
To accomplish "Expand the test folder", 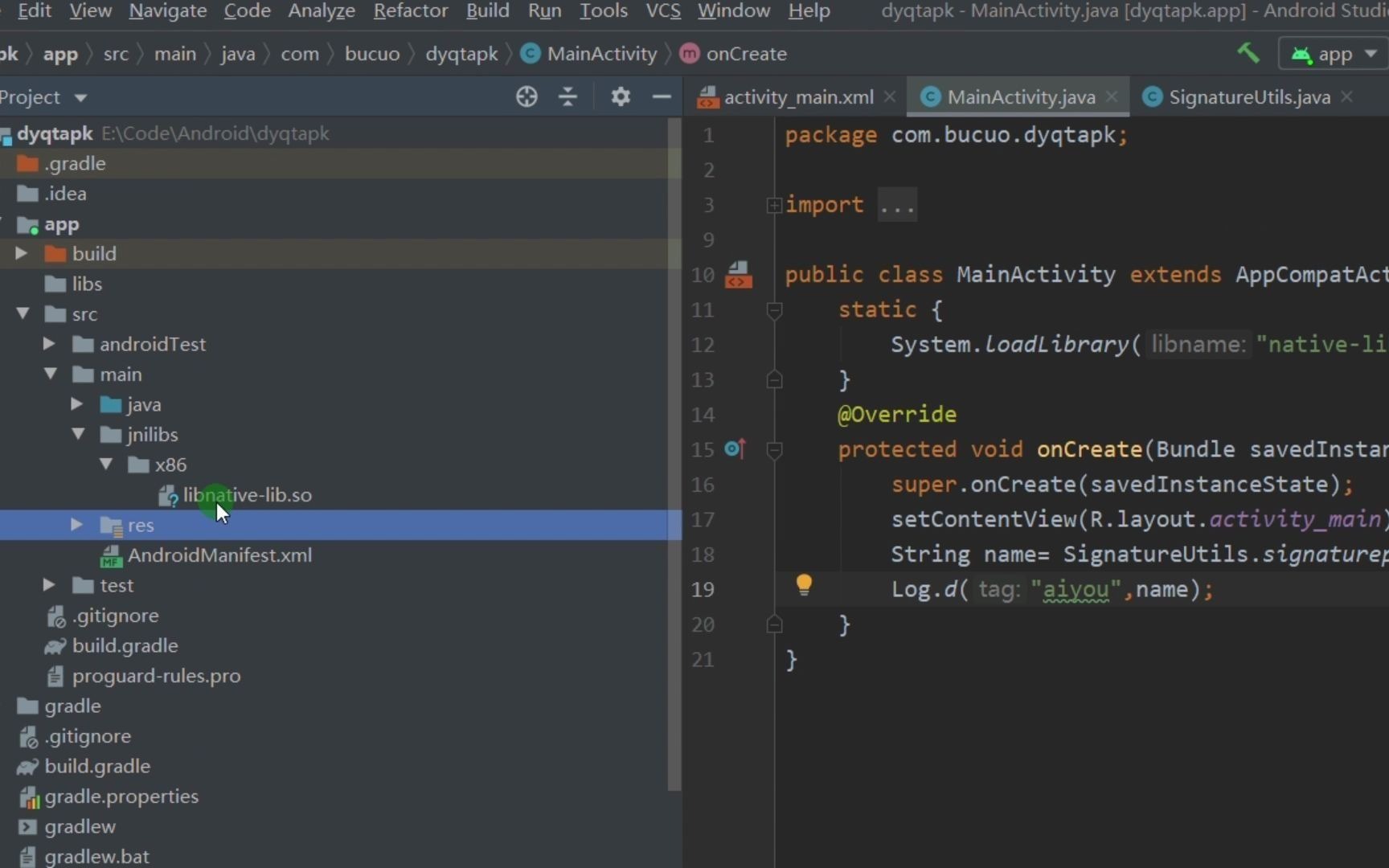I will pos(49,584).
